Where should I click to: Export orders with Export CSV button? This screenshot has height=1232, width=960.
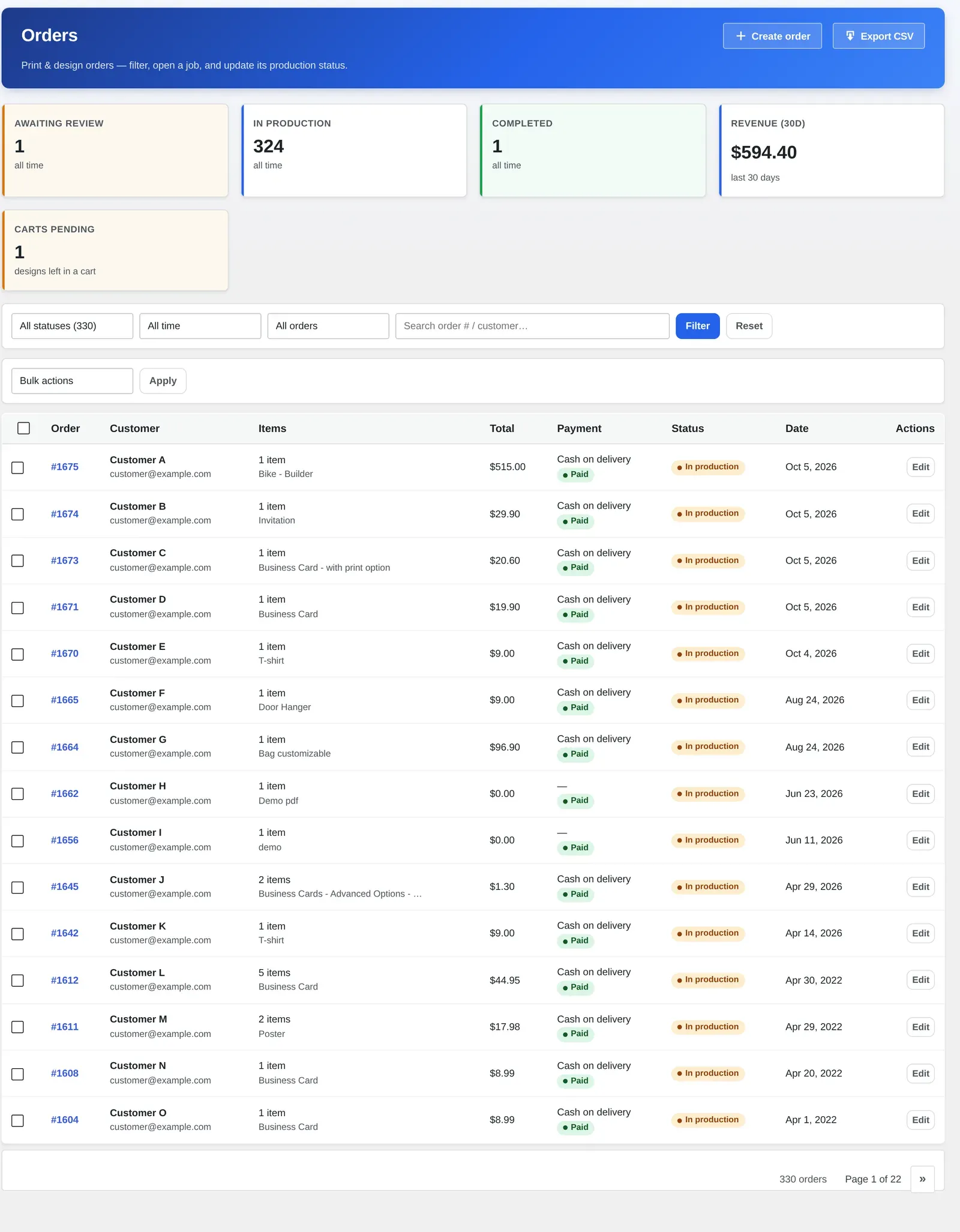pos(878,36)
